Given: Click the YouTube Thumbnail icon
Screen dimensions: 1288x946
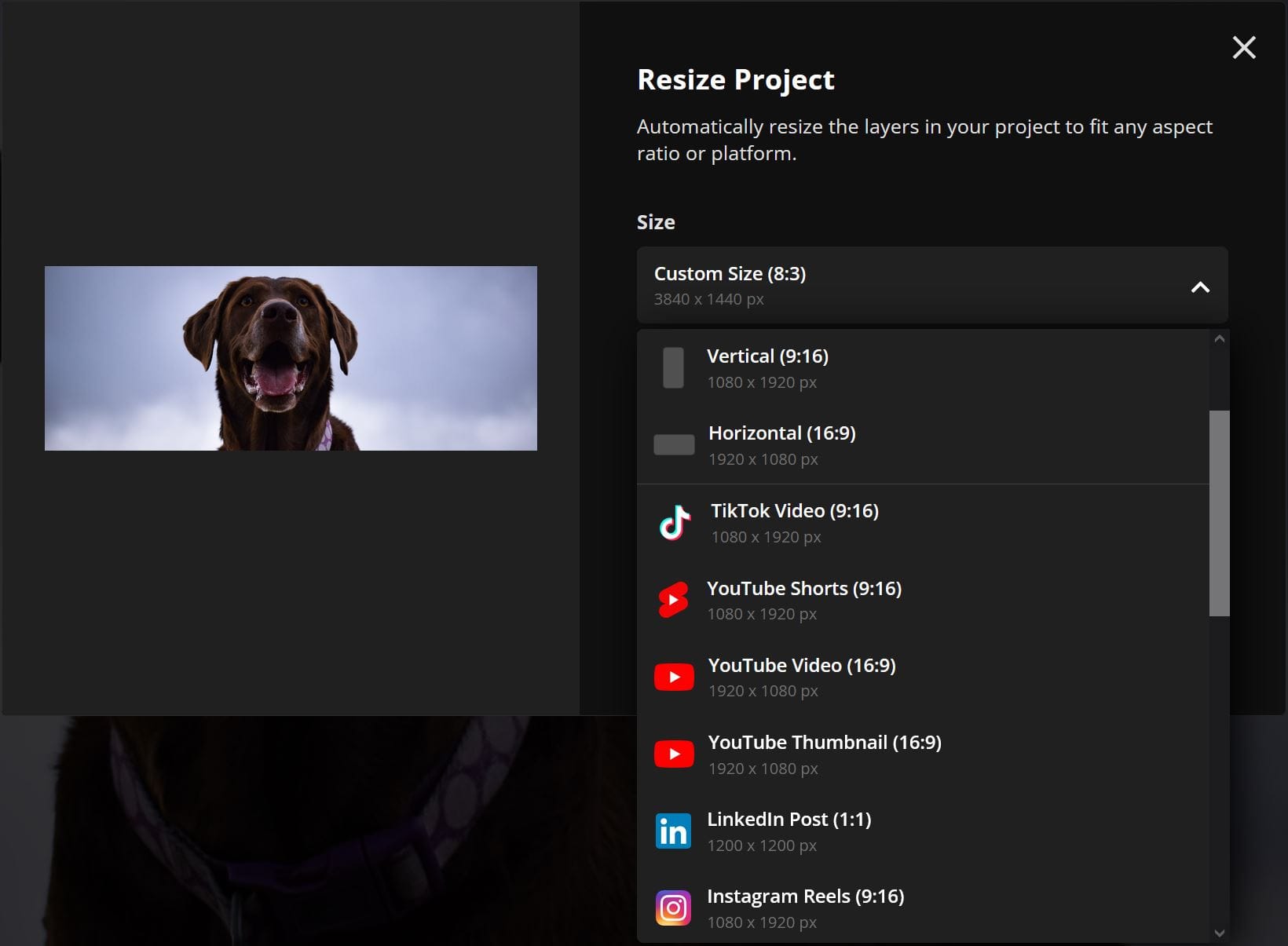Looking at the screenshot, I should point(674,753).
